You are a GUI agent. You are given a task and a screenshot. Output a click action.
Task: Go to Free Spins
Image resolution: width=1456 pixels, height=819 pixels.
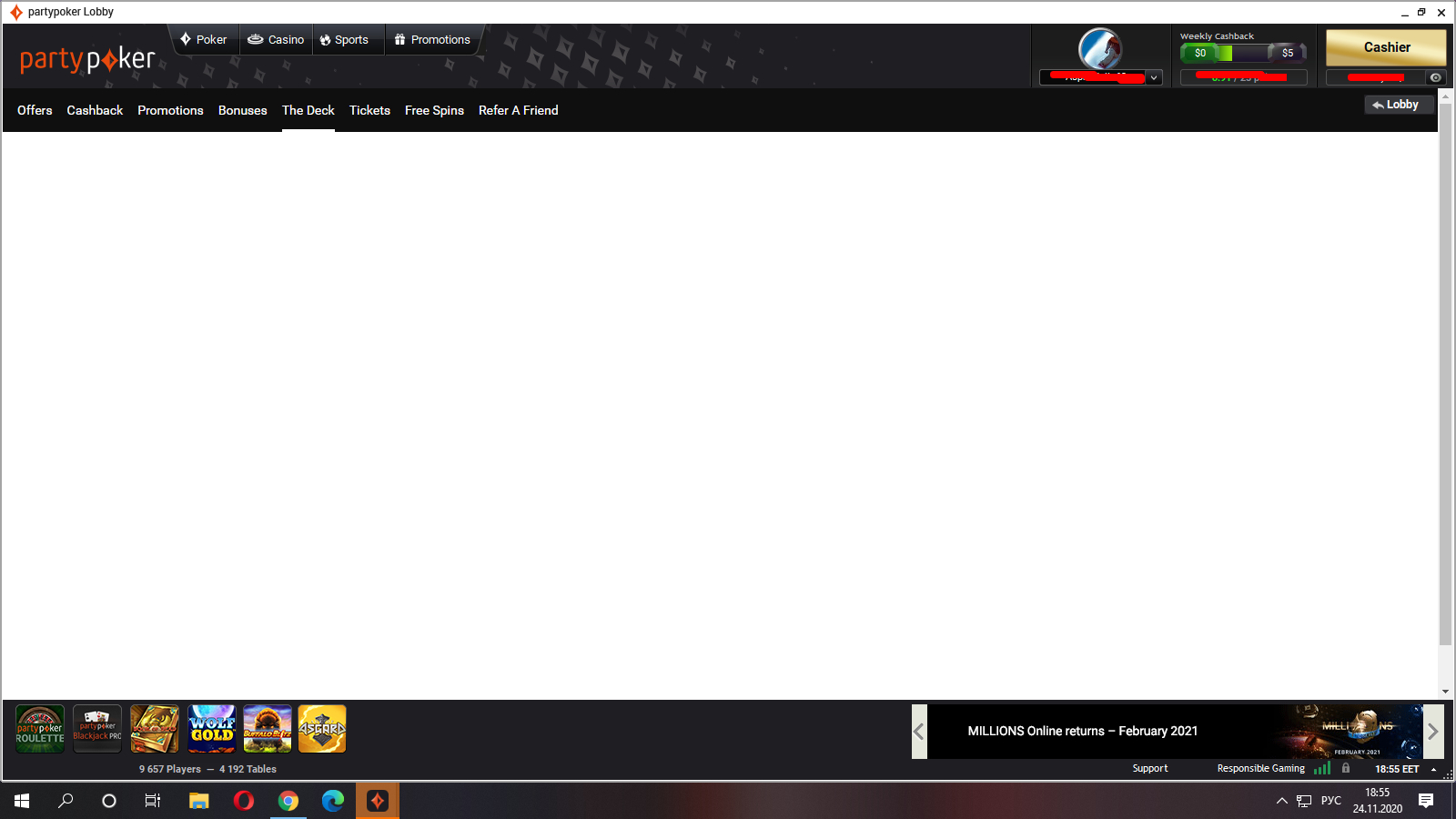434,110
